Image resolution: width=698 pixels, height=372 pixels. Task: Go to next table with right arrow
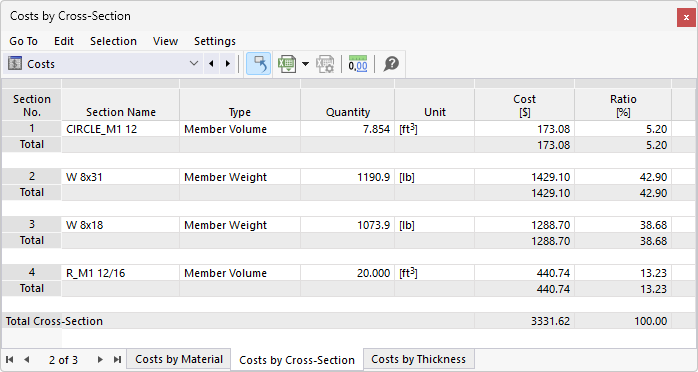[228, 64]
